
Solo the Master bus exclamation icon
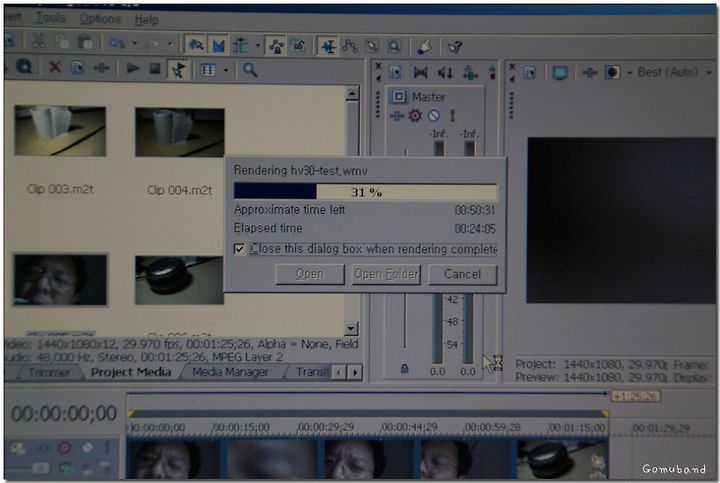(x=452, y=116)
